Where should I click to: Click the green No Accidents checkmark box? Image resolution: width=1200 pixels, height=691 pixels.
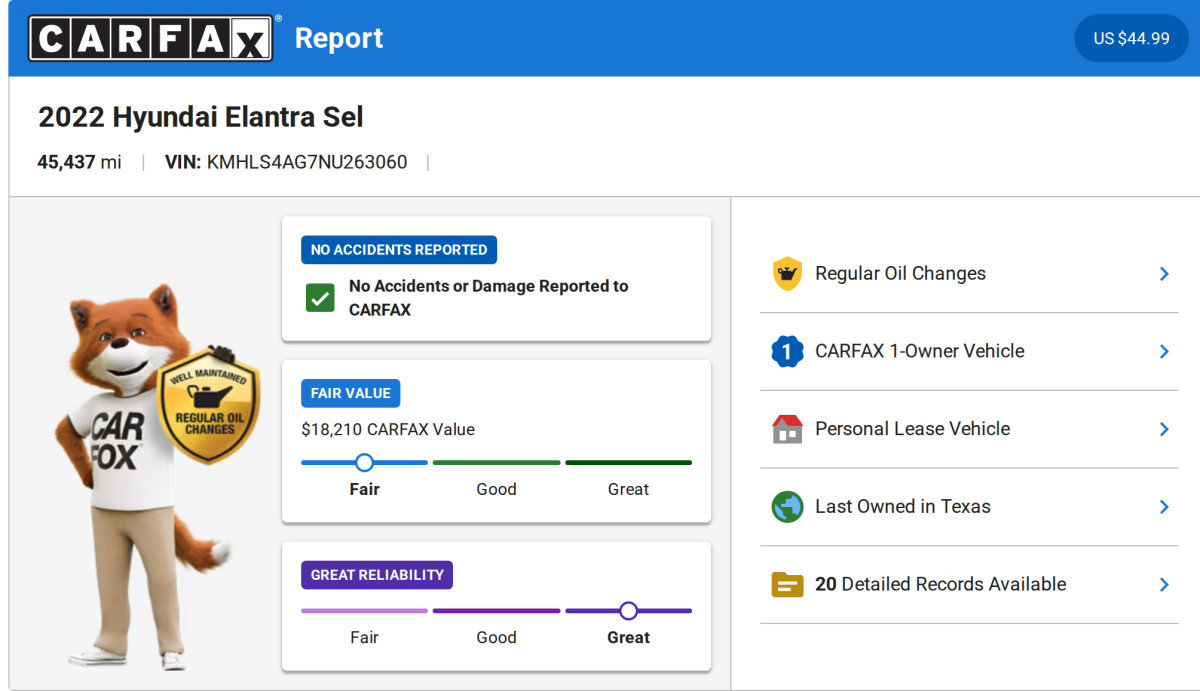(x=320, y=298)
